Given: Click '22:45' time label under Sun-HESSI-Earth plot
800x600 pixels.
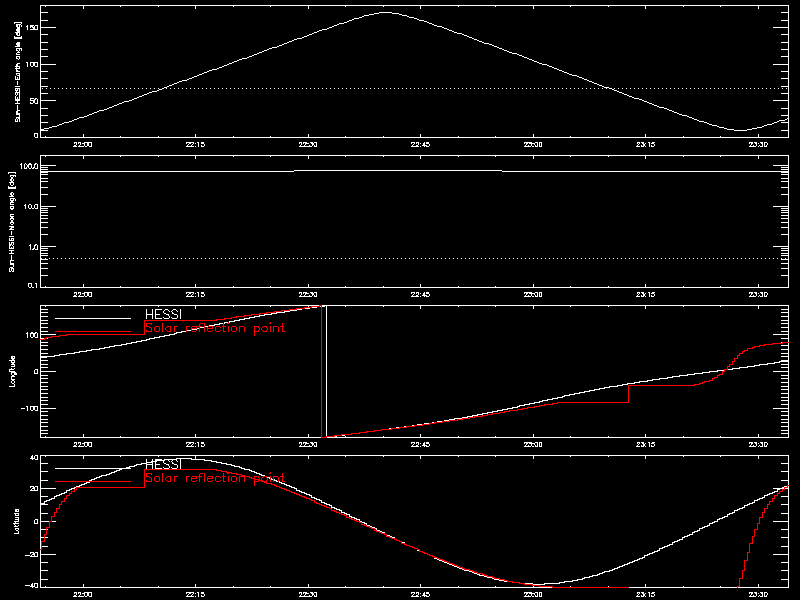Looking at the screenshot, I should [420, 144].
